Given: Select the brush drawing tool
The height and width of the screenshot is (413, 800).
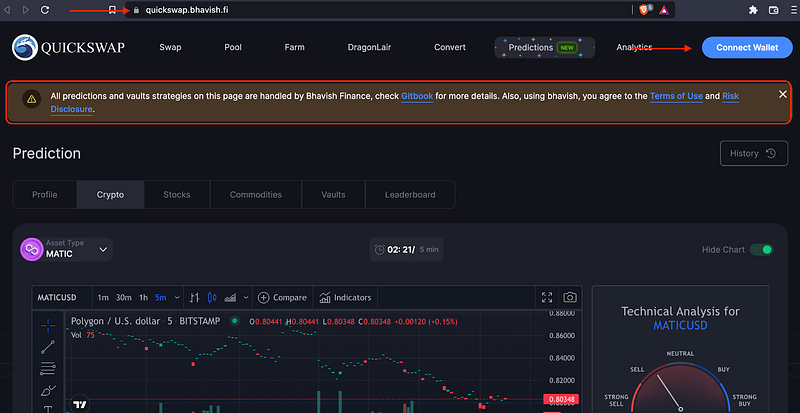Looking at the screenshot, I should point(48,391).
